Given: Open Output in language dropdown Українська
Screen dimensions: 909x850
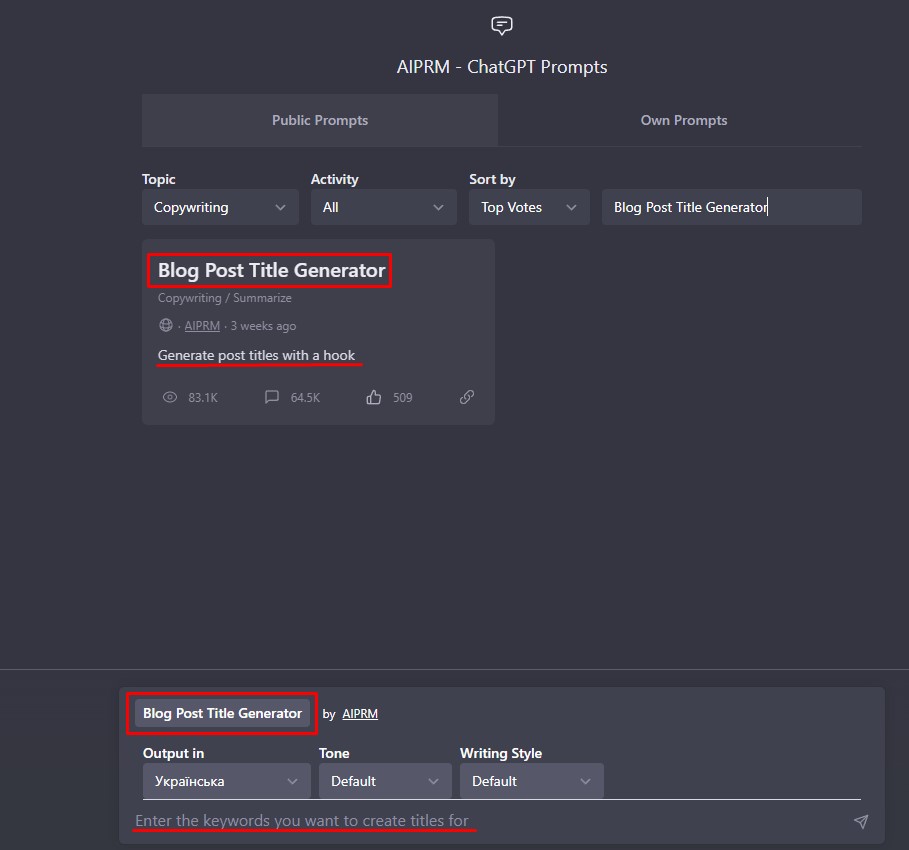Looking at the screenshot, I should tap(227, 781).
